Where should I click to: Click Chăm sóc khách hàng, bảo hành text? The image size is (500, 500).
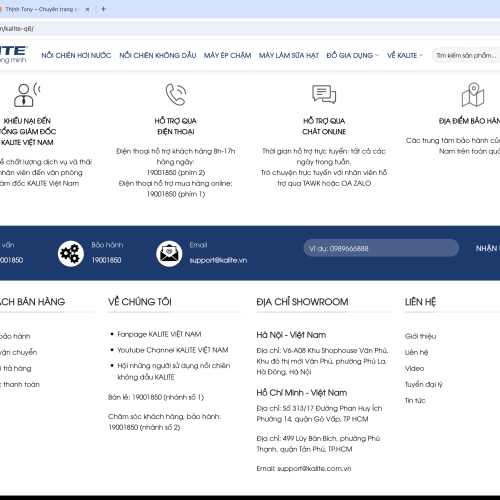[164, 416]
